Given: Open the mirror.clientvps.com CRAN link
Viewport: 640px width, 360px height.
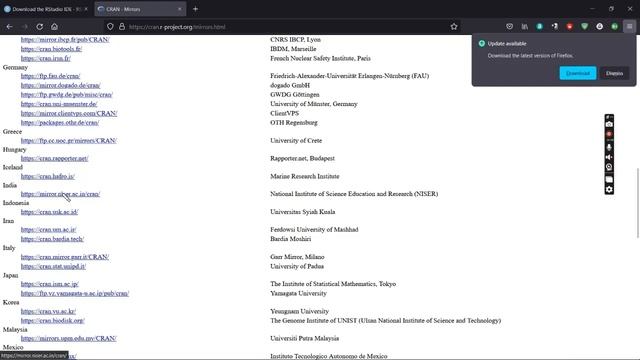Looking at the screenshot, I should pyautogui.click(x=69, y=113).
